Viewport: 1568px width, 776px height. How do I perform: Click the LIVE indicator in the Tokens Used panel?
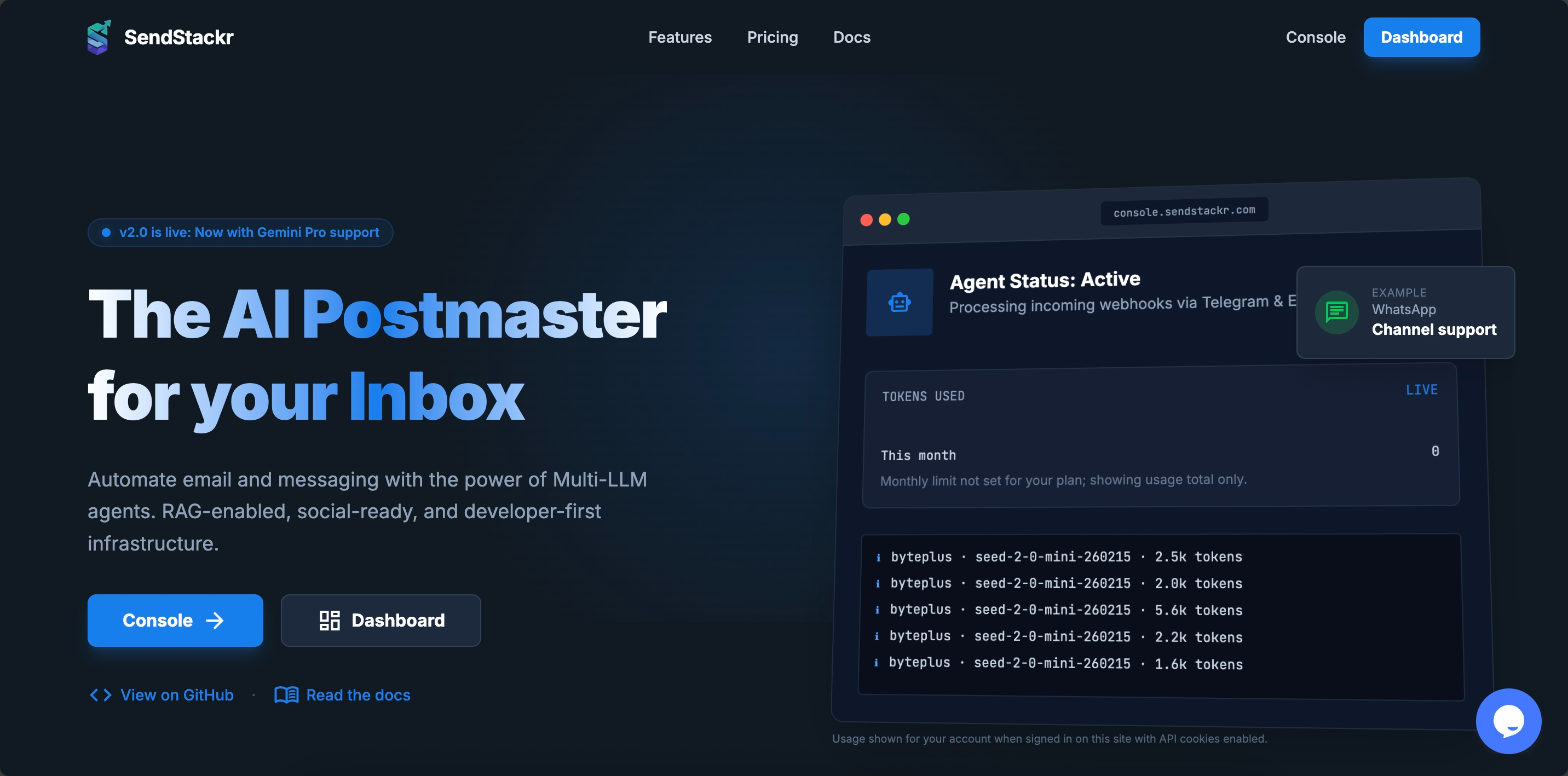click(1422, 390)
